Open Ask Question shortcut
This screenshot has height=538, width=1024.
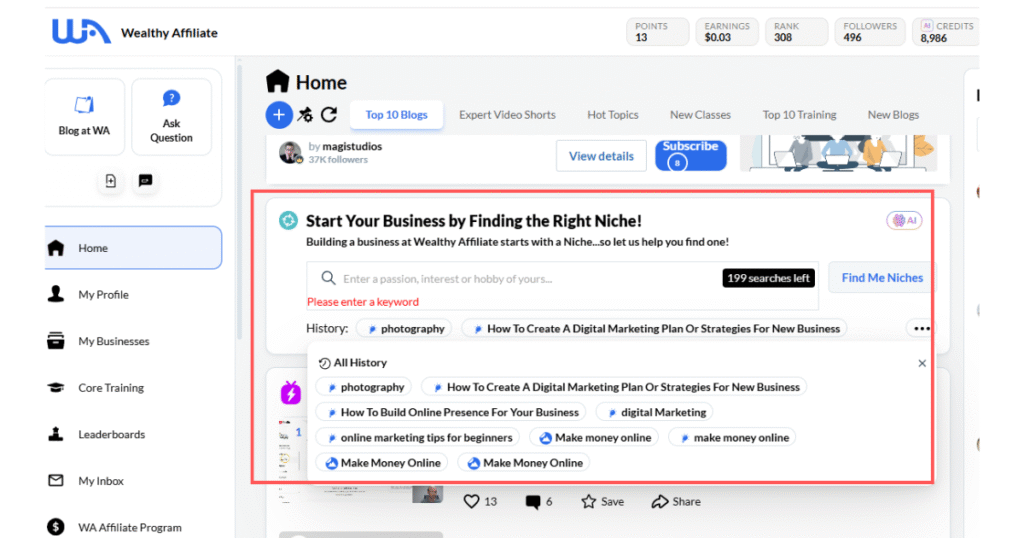click(x=171, y=117)
